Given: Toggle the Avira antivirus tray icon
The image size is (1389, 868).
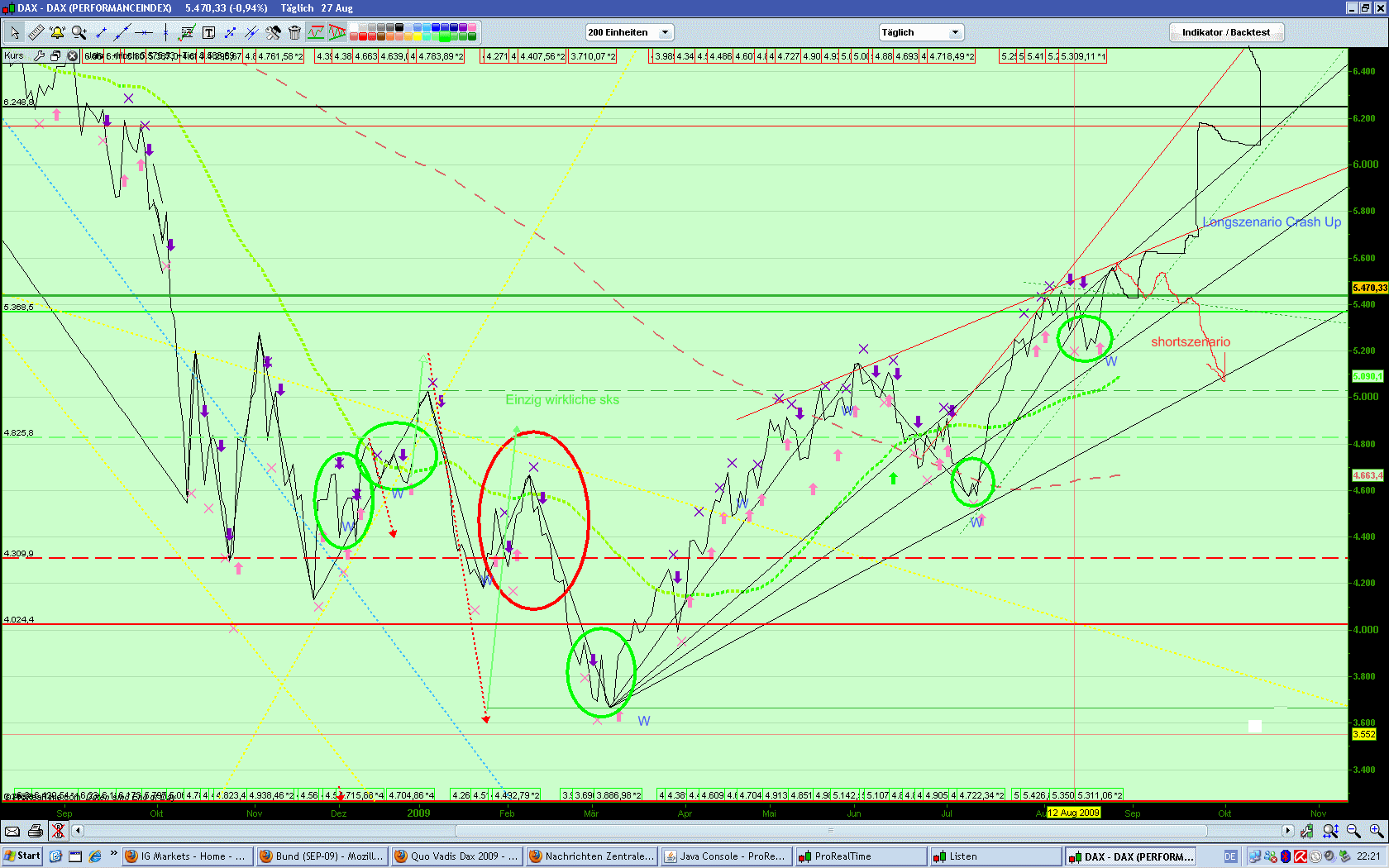Looking at the screenshot, I should pos(1301,856).
